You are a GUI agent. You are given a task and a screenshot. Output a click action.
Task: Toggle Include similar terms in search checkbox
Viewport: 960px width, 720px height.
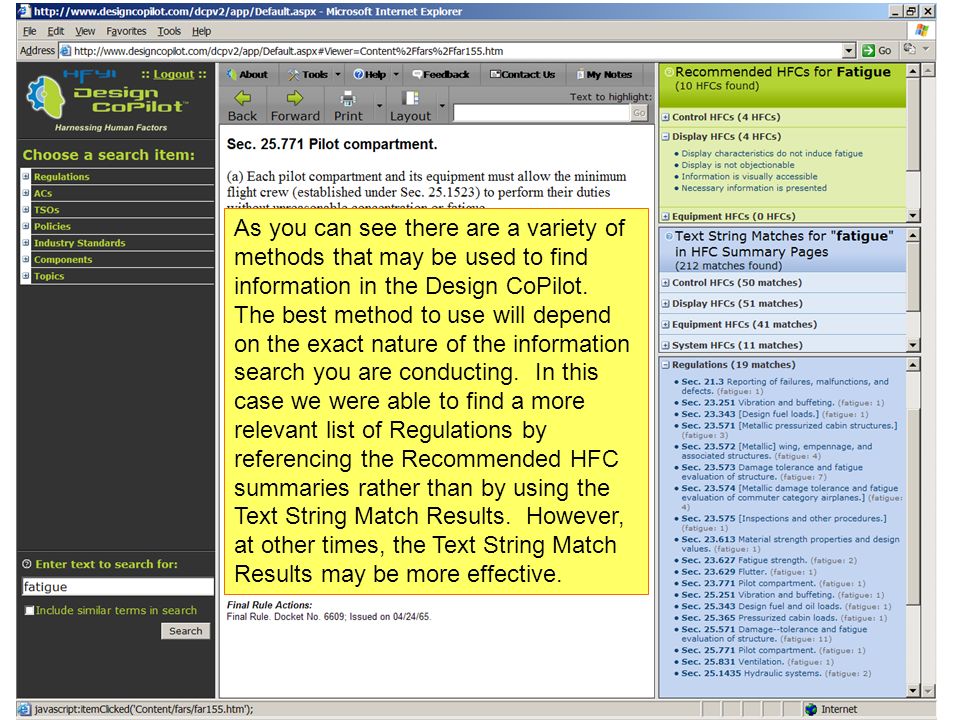pos(29,610)
